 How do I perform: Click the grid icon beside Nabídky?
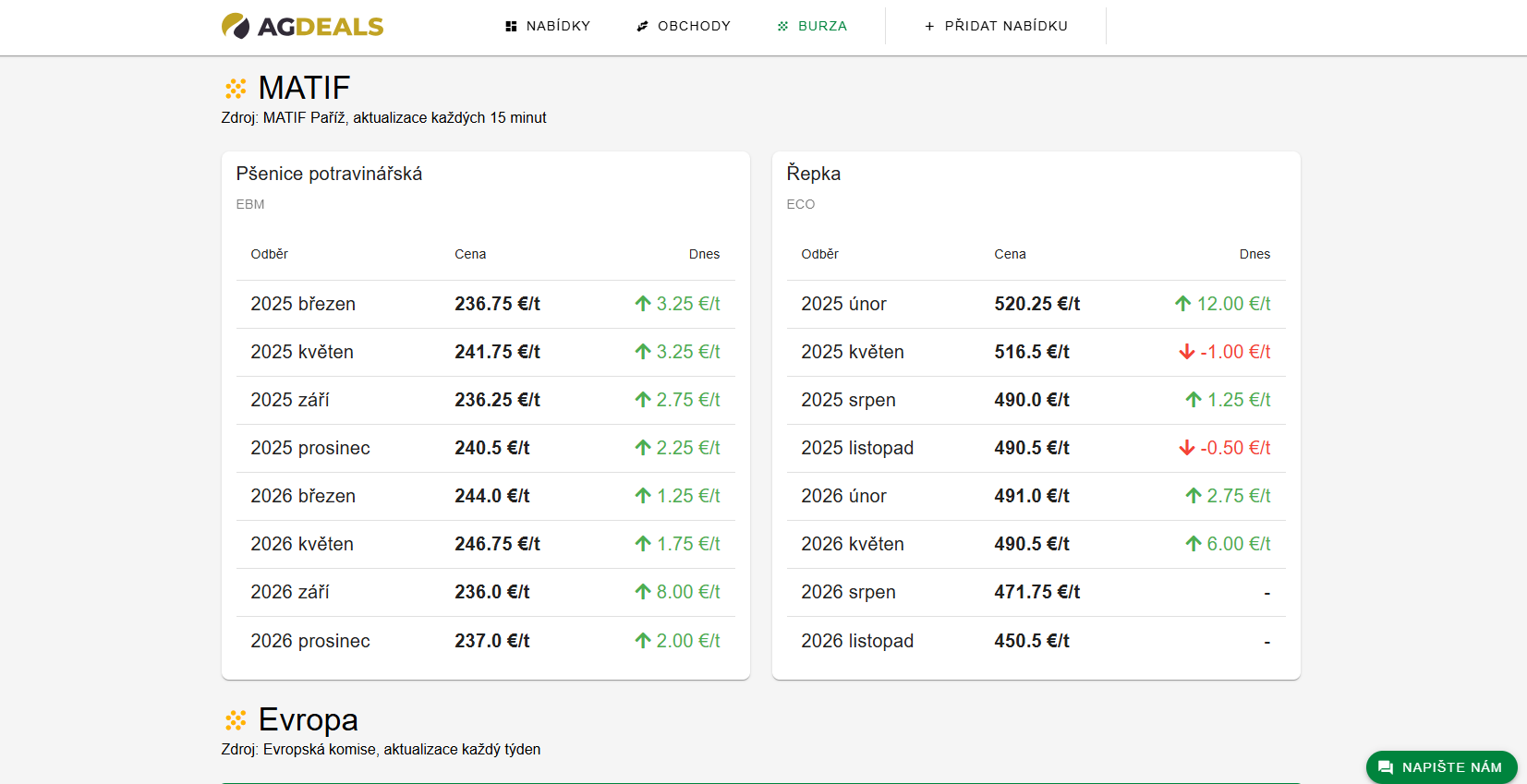pos(511,27)
